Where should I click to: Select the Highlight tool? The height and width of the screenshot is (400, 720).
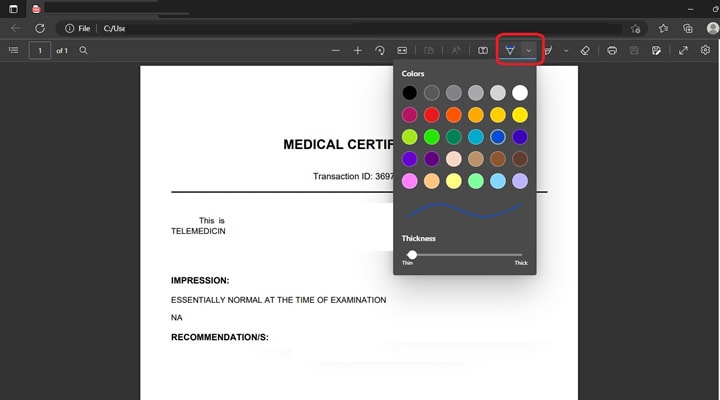click(x=548, y=51)
